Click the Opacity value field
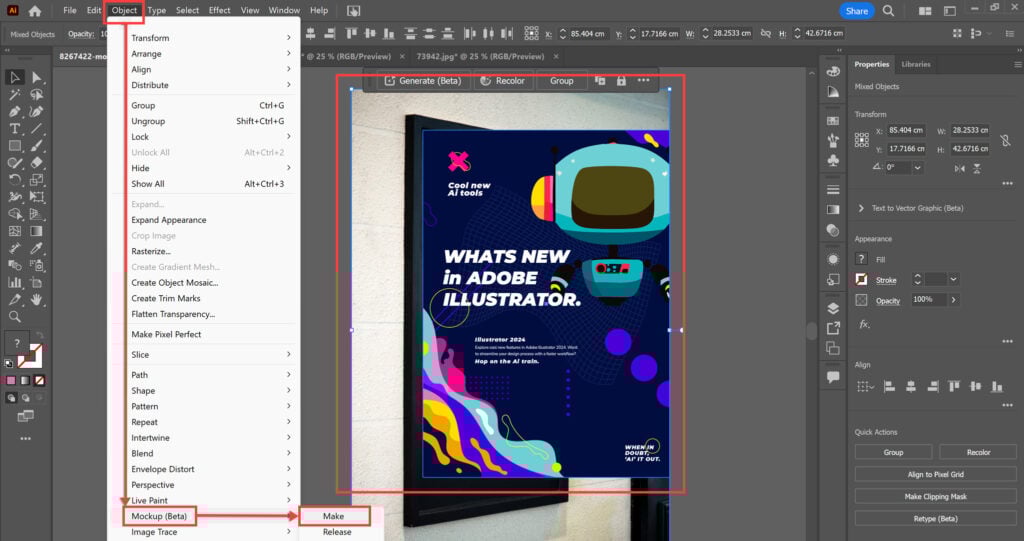 pyautogui.click(x=927, y=300)
